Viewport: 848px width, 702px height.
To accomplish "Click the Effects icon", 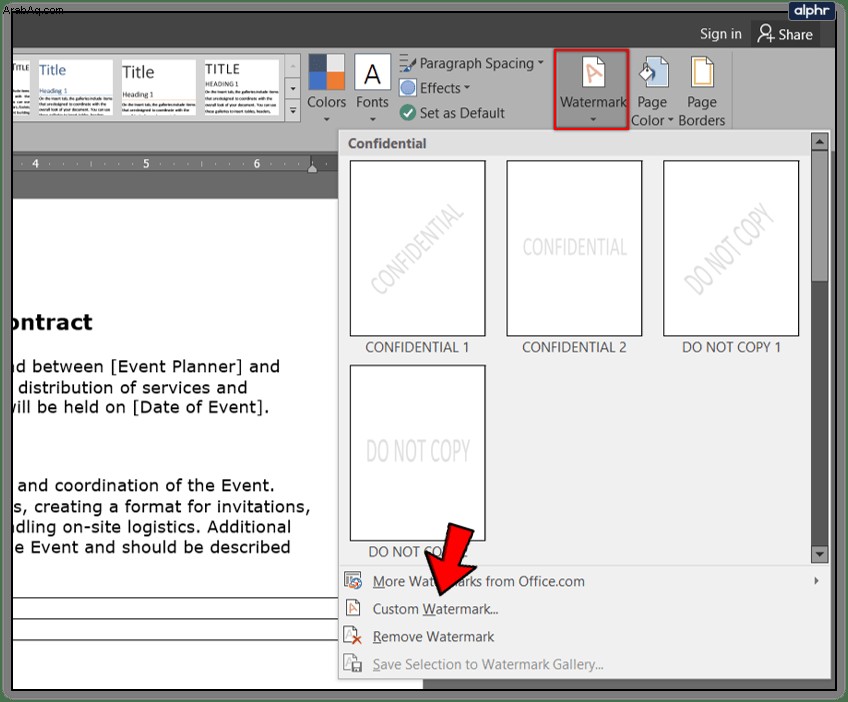I will (408, 88).
